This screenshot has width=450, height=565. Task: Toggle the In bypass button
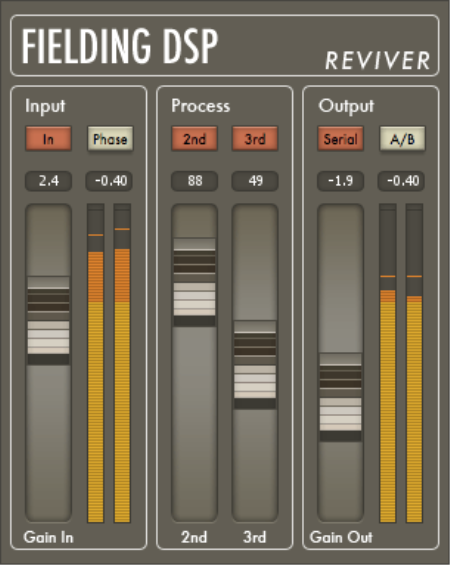(48, 138)
